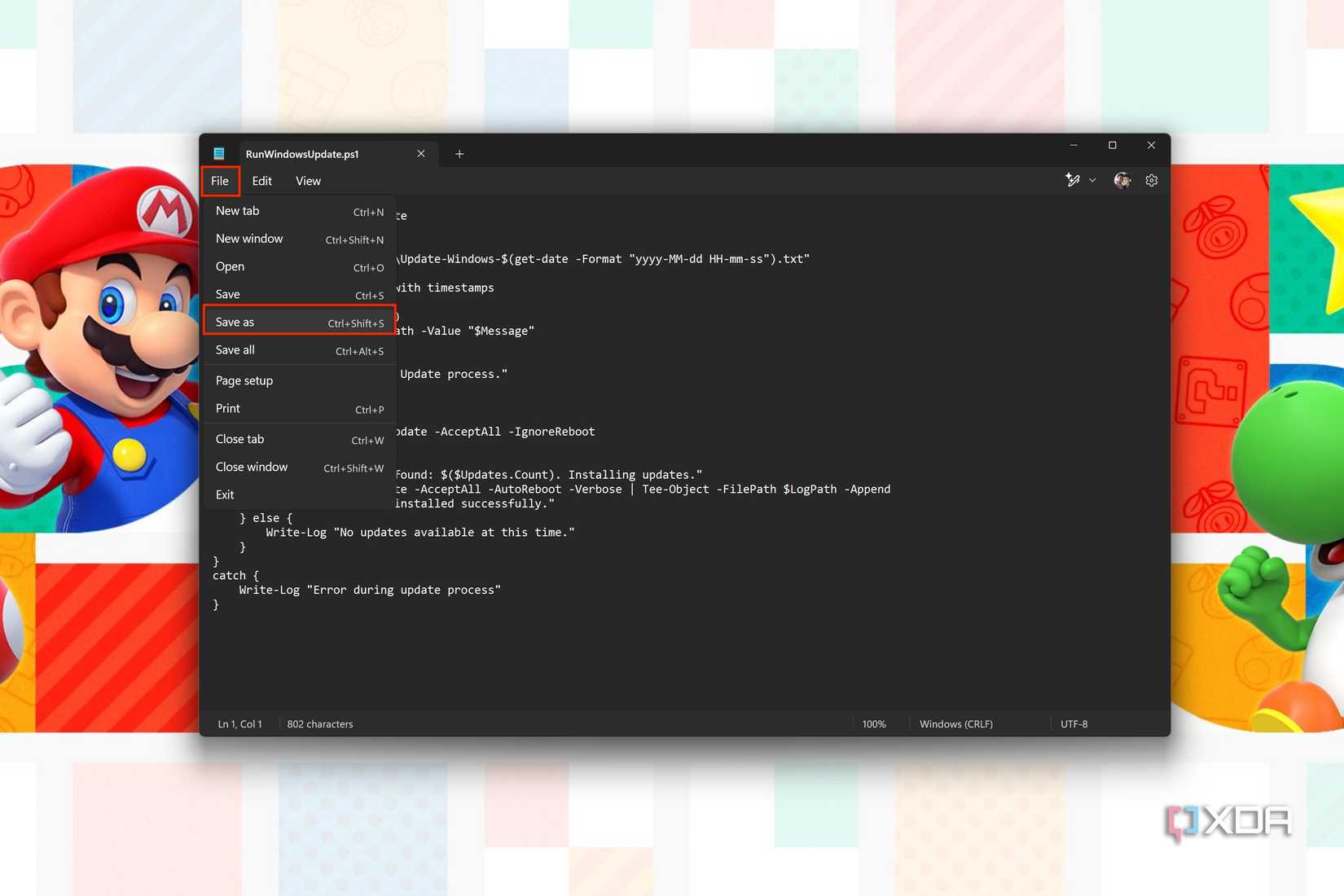
Task: Choose Print from the File menu
Action: coord(227,408)
